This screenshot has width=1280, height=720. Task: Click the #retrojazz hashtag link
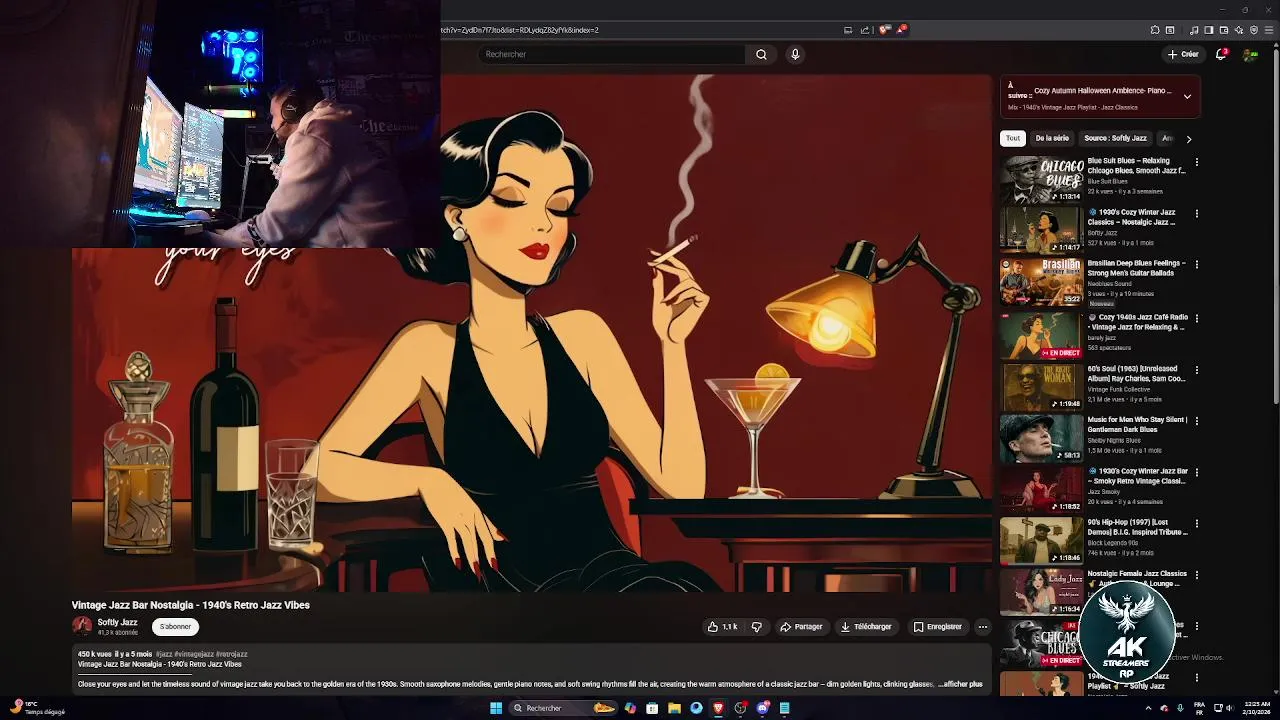coord(232,654)
